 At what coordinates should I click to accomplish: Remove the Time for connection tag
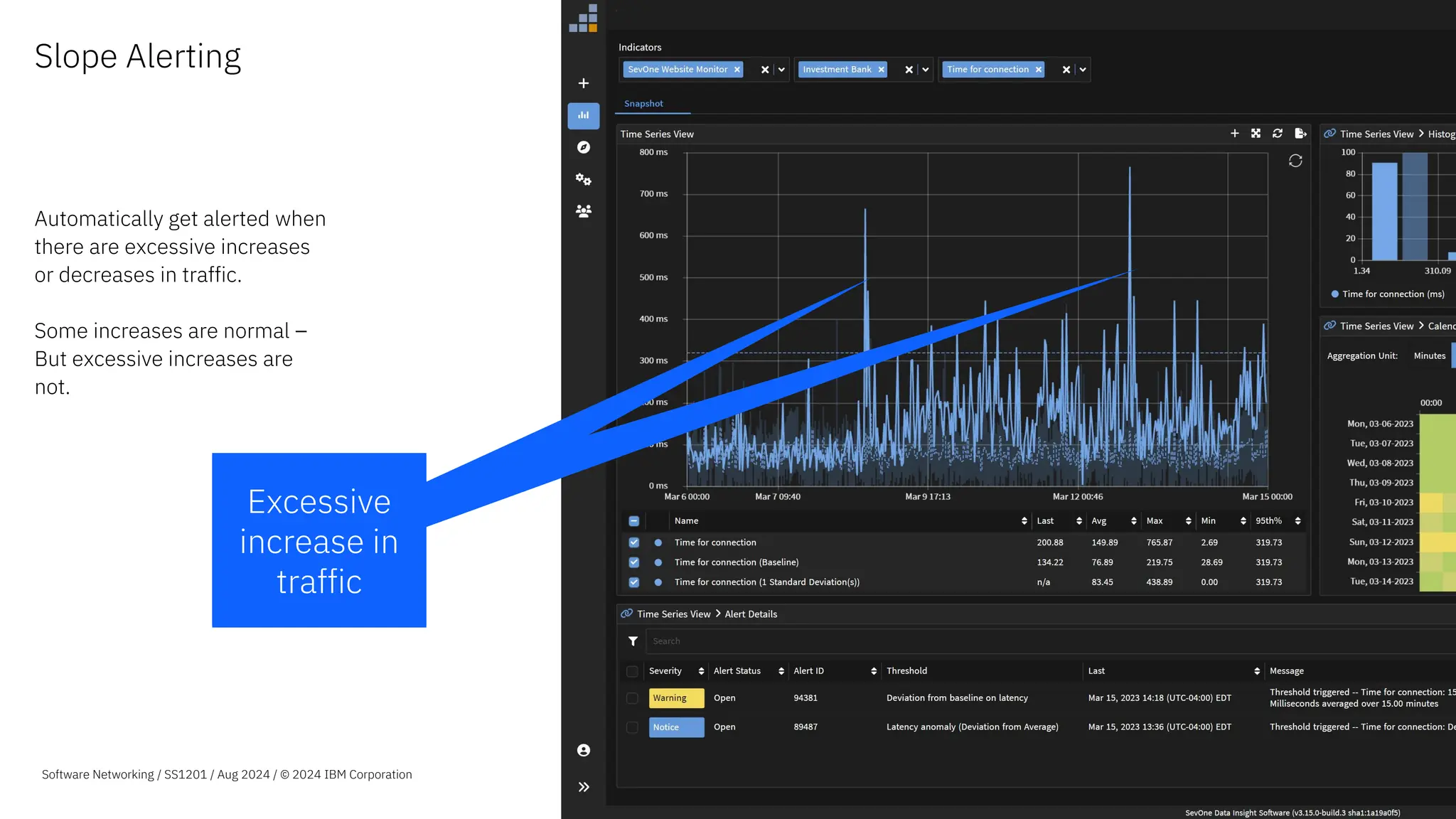tap(1038, 70)
